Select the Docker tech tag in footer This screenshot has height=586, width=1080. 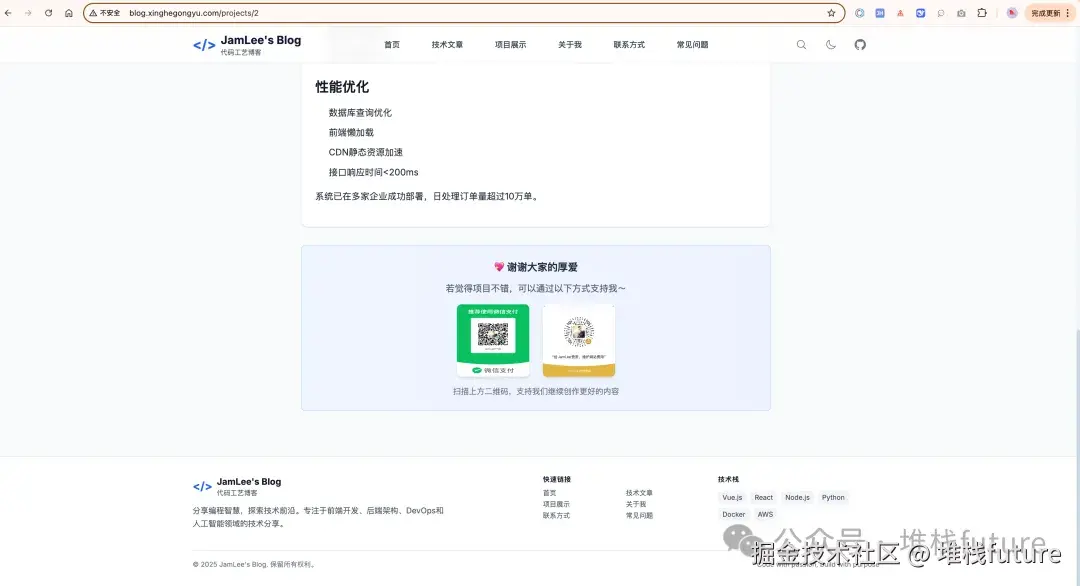(x=733, y=514)
